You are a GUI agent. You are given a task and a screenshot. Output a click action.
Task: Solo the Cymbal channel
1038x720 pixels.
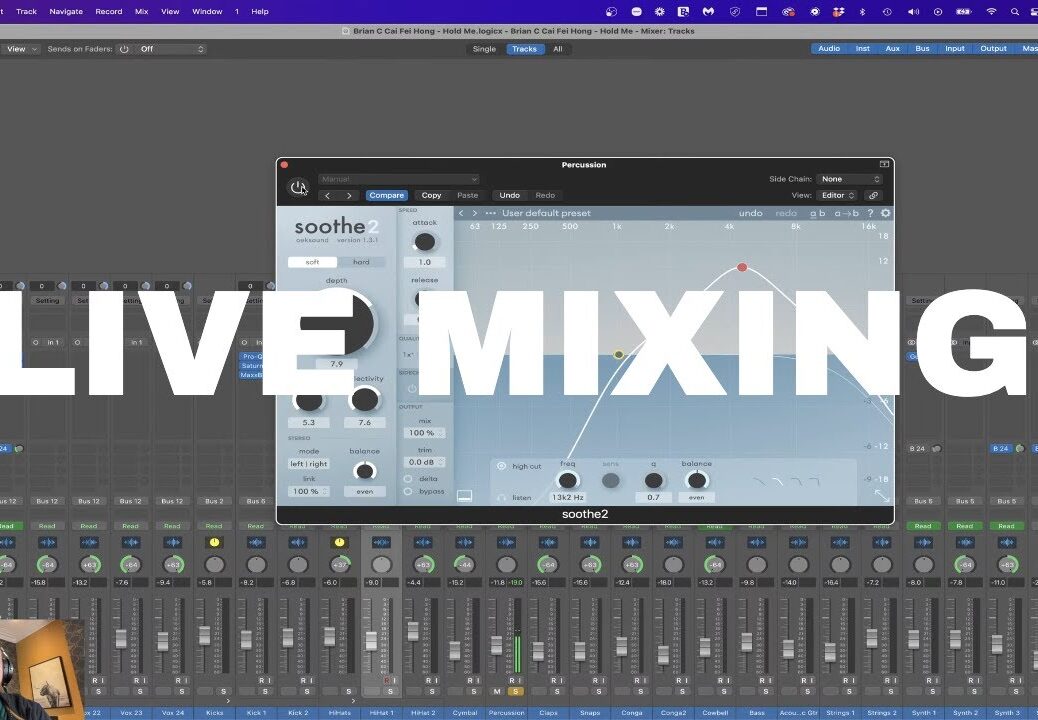pos(473,691)
